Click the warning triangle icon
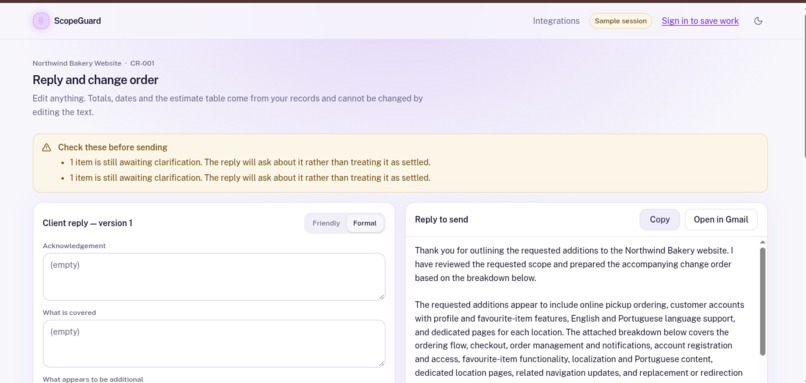 tap(46, 148)
